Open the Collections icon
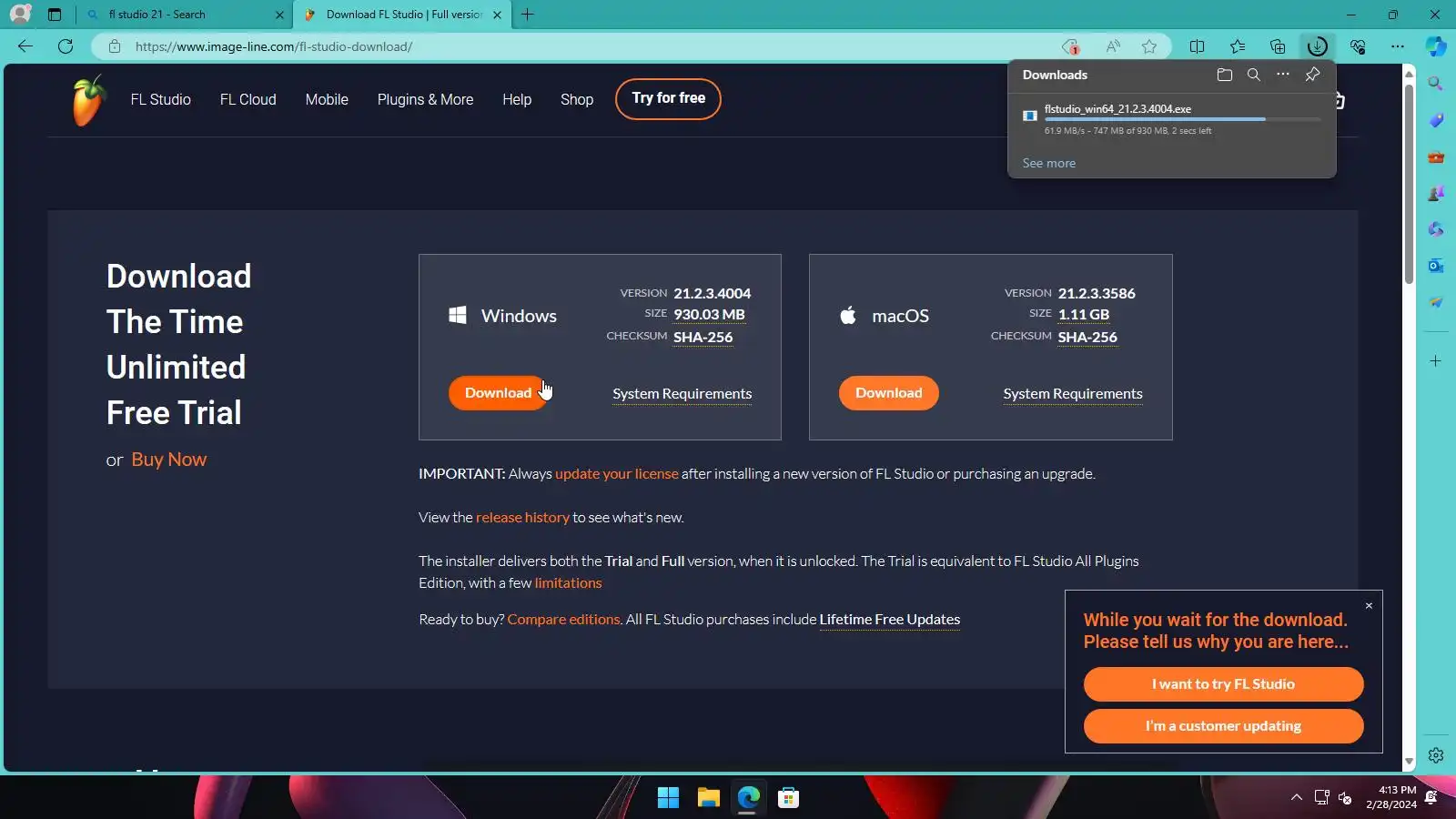This screenshot has height=819, width=1456. click(1278, 46)
